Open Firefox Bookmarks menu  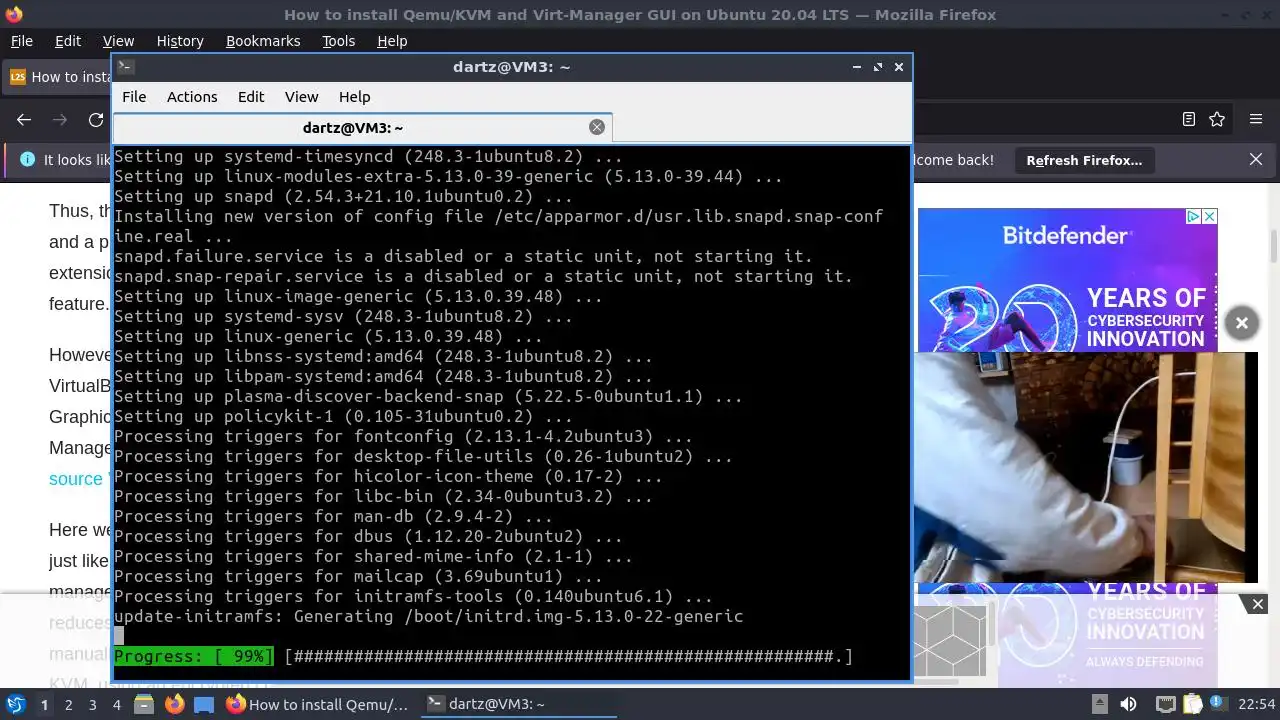click(263, 41)
